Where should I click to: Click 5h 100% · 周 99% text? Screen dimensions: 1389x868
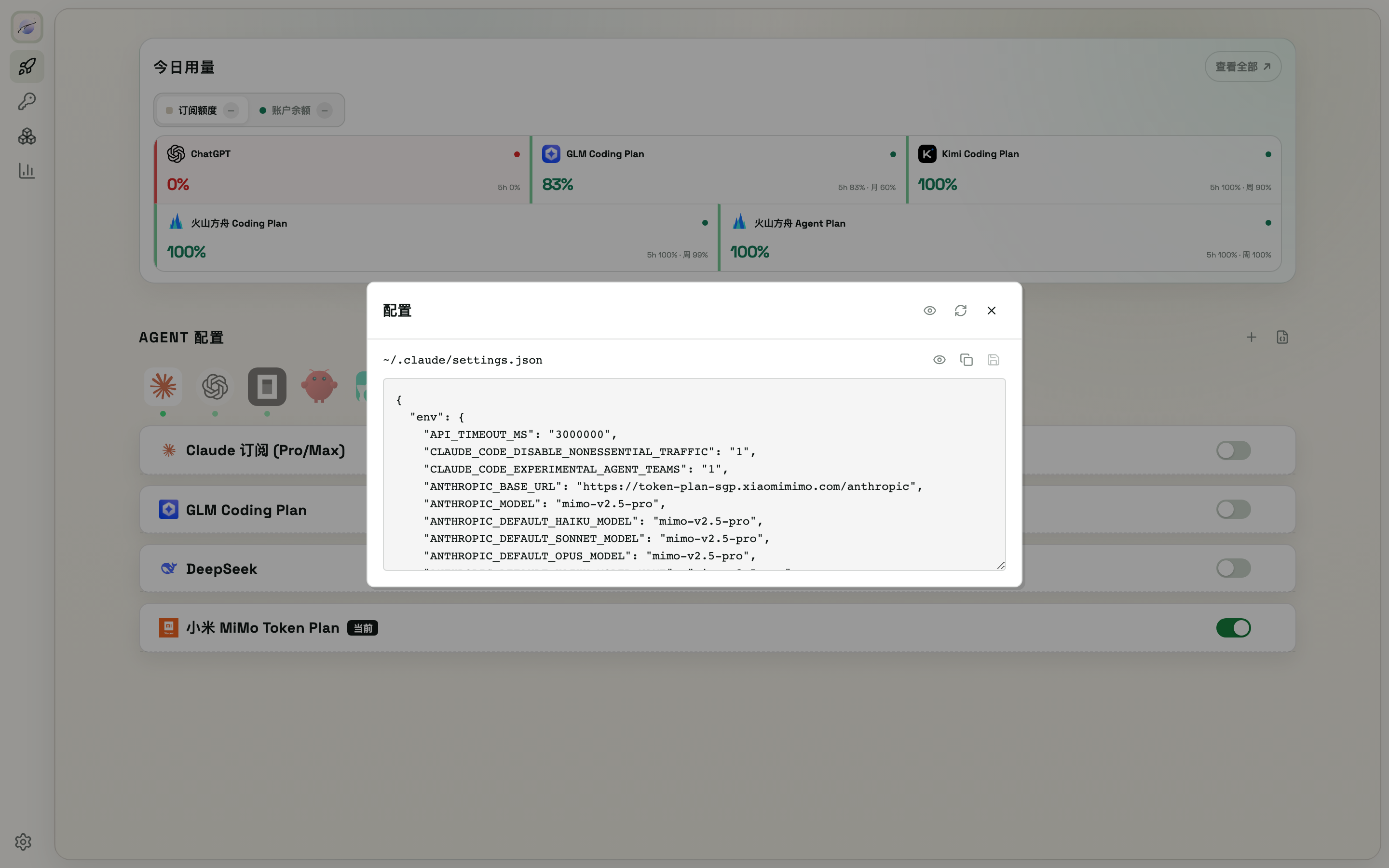pyautogui.click(x=677, y=255)
